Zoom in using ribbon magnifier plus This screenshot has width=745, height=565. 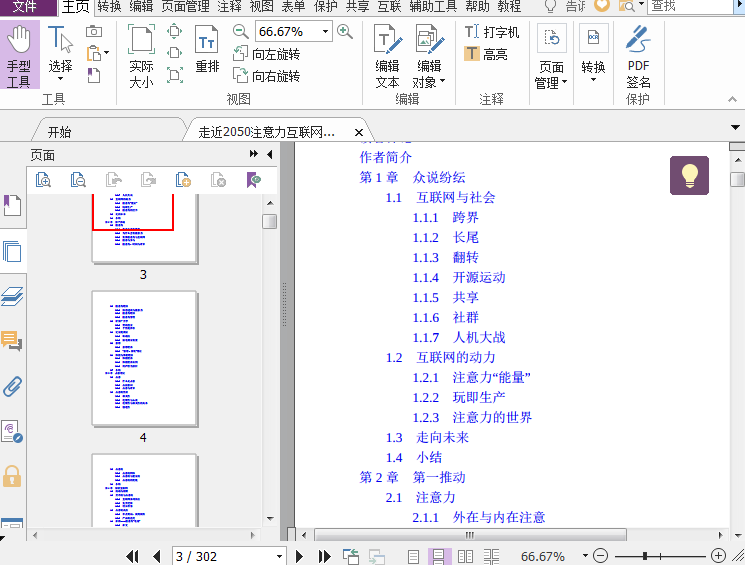click(x=345, y=32)
